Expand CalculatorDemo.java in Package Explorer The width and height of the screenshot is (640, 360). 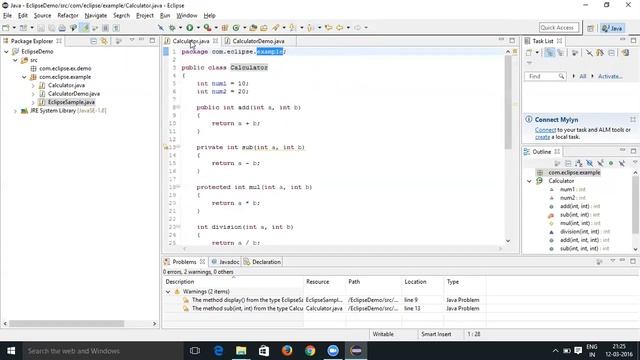click(33, 94)
